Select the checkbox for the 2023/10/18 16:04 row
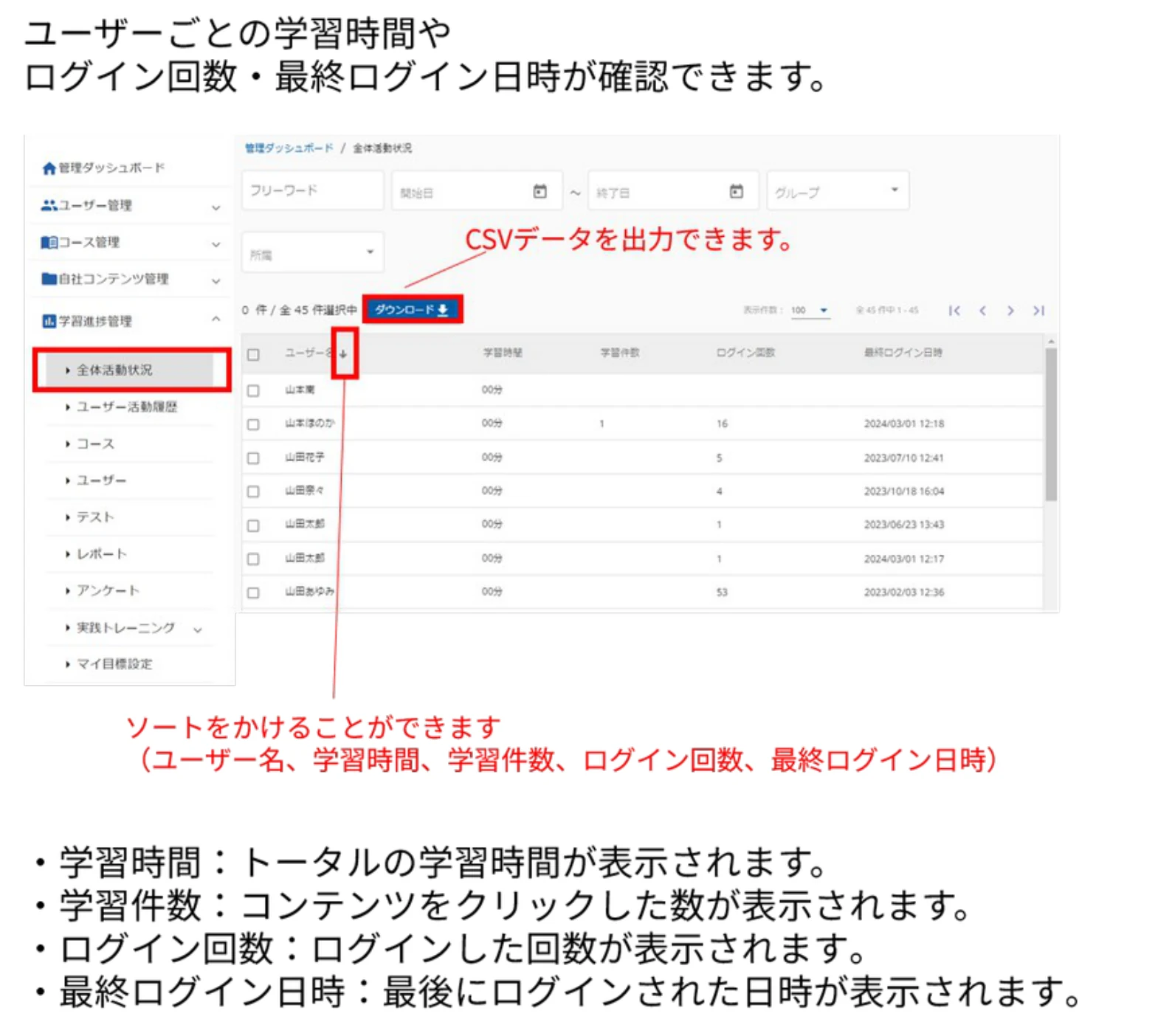The width and height of the screenshot is (1158, 1036). 253,491
